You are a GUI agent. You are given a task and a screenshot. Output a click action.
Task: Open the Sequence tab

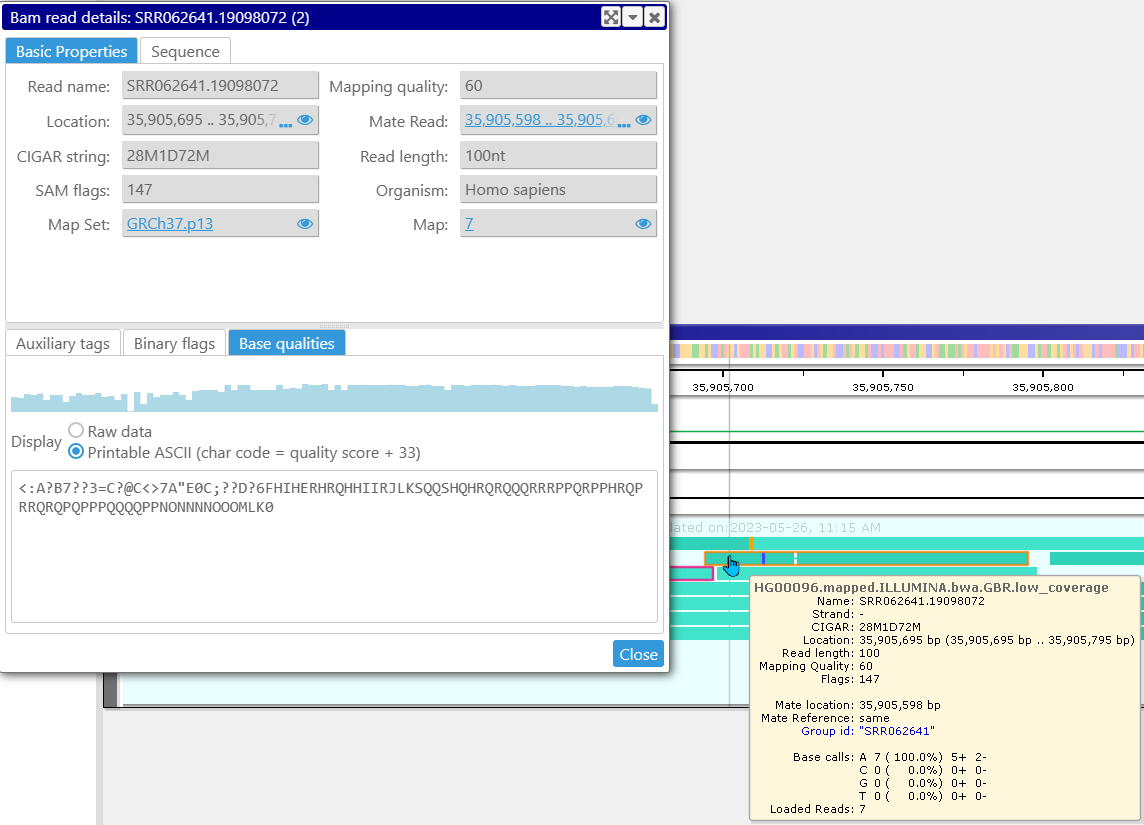coord(185,51)
